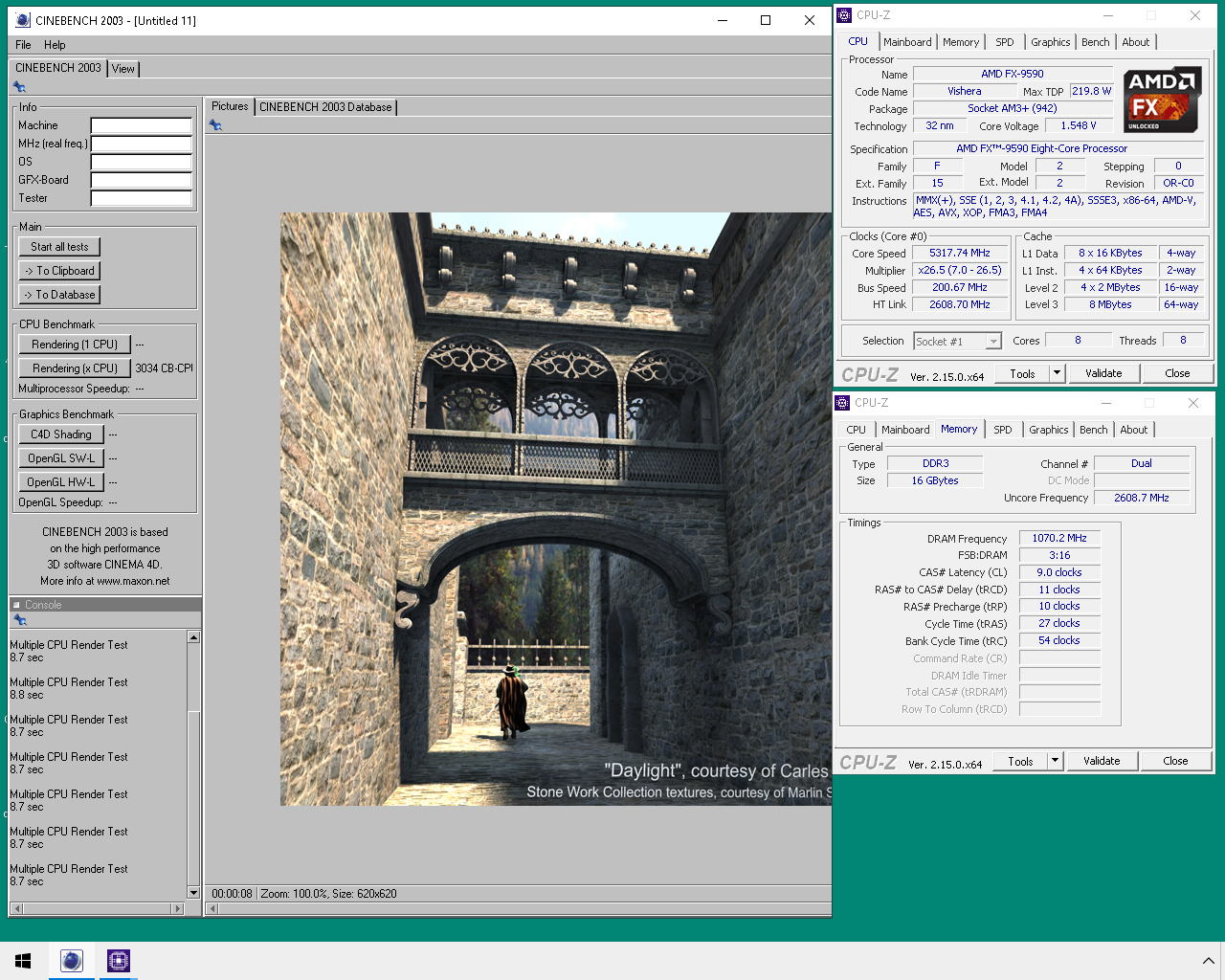1225x980 pixels.
Task: Click the Machine input field
Action: coord(142,125)
